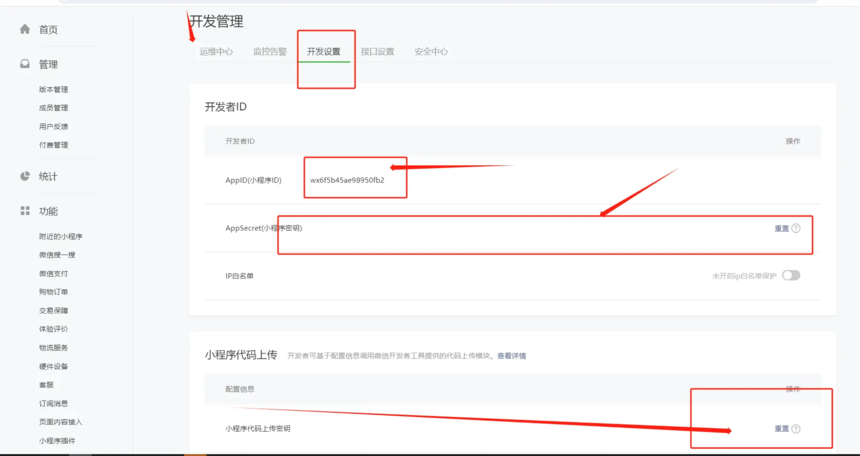Click the 管理 inbox icon in sidebar
The width and height of the screenshot is (860, 456).
point(25,64)
